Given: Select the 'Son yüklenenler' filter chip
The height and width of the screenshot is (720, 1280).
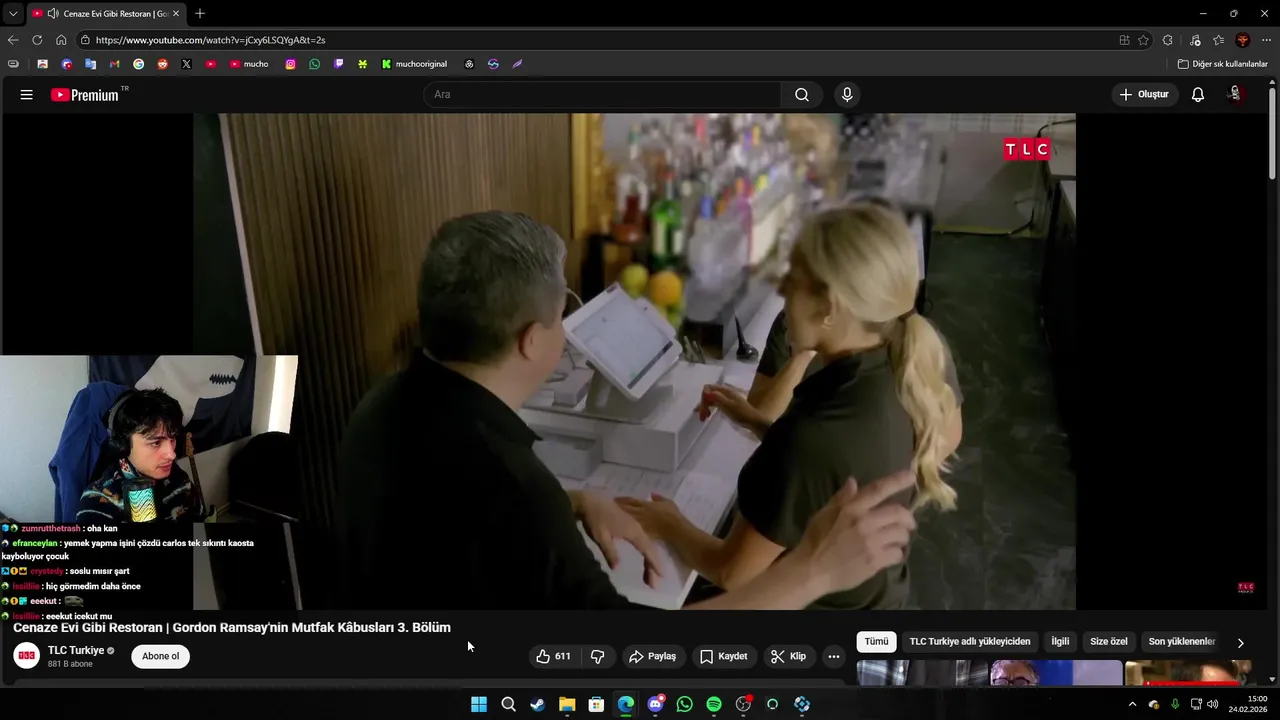Looking at the screenshot, I should point(1182,642).
